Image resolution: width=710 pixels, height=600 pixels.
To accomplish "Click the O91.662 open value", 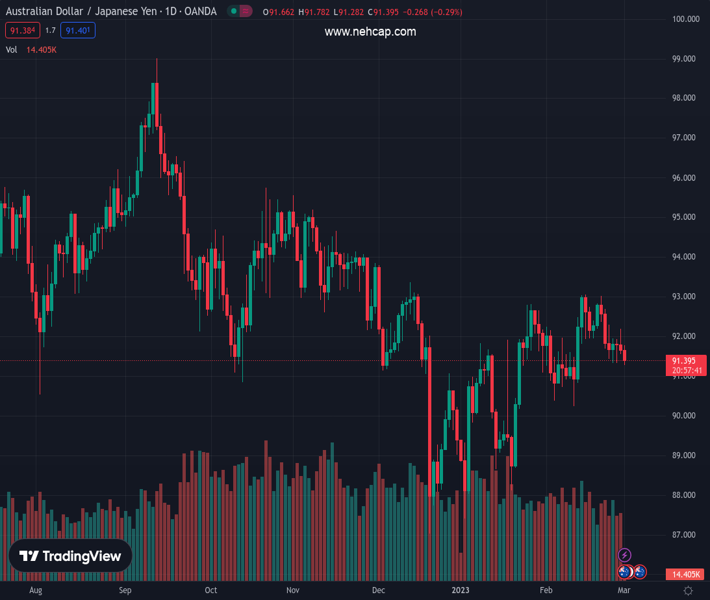I will click(278, 12).
